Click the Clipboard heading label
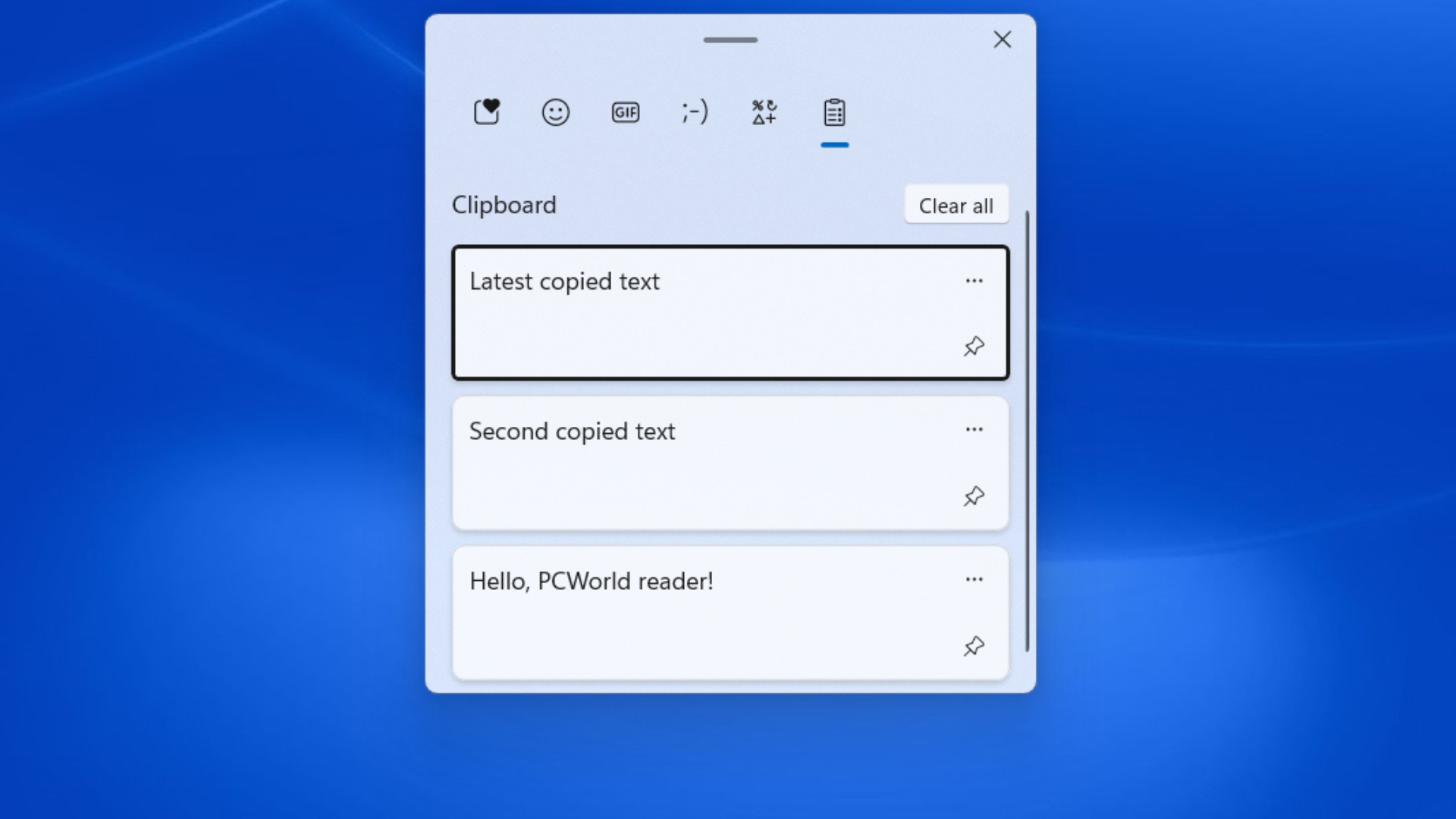Viewport: 1456px width, 819px height. point(504,205)
